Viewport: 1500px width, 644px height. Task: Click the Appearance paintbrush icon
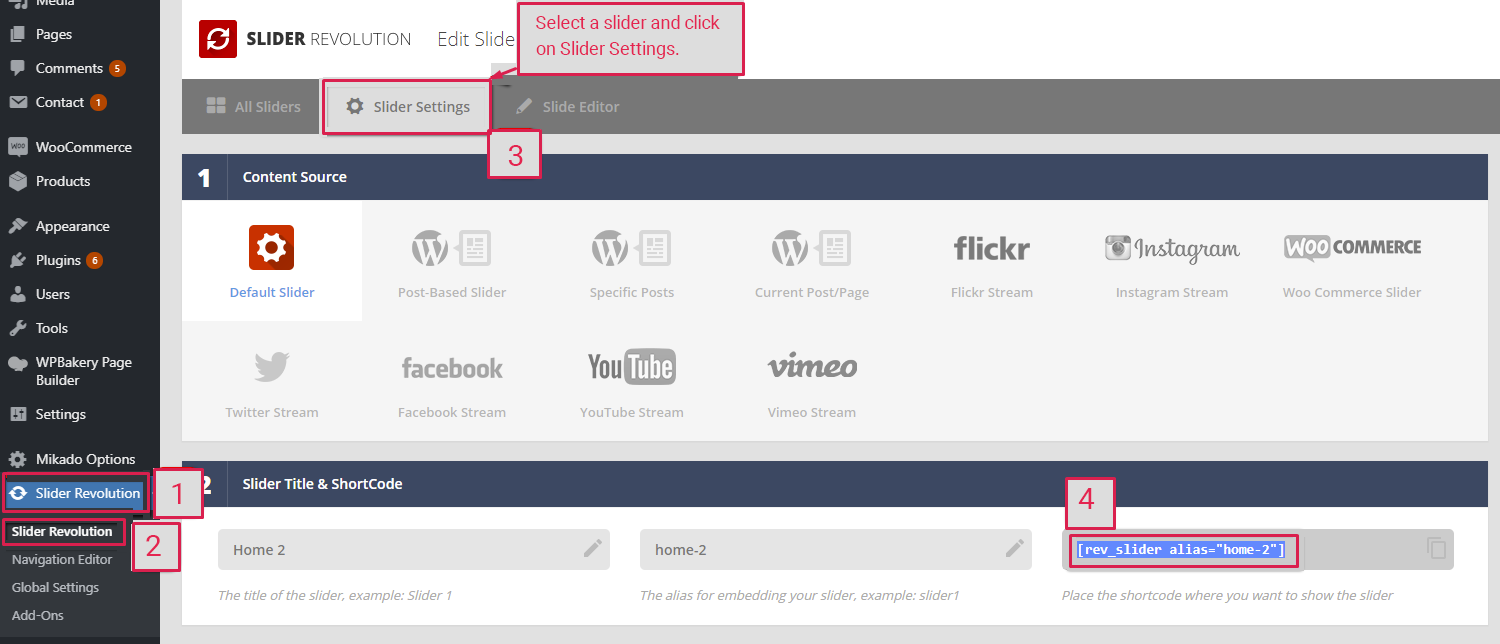pyautogui.click(x=18, y=226)
